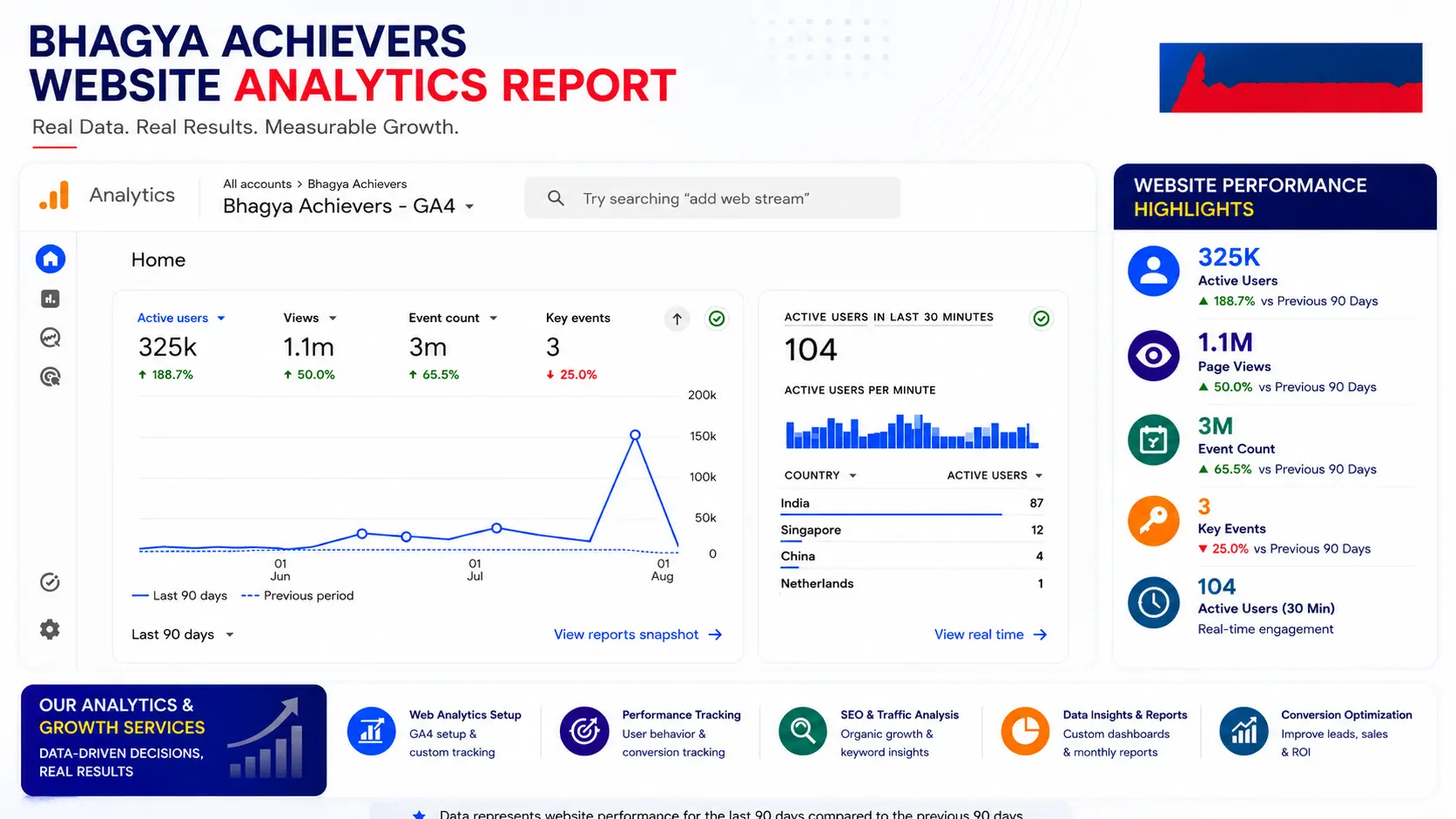1456x819 pixels.
Task: Click the Previous period legend entry
Action: [298, 595]
